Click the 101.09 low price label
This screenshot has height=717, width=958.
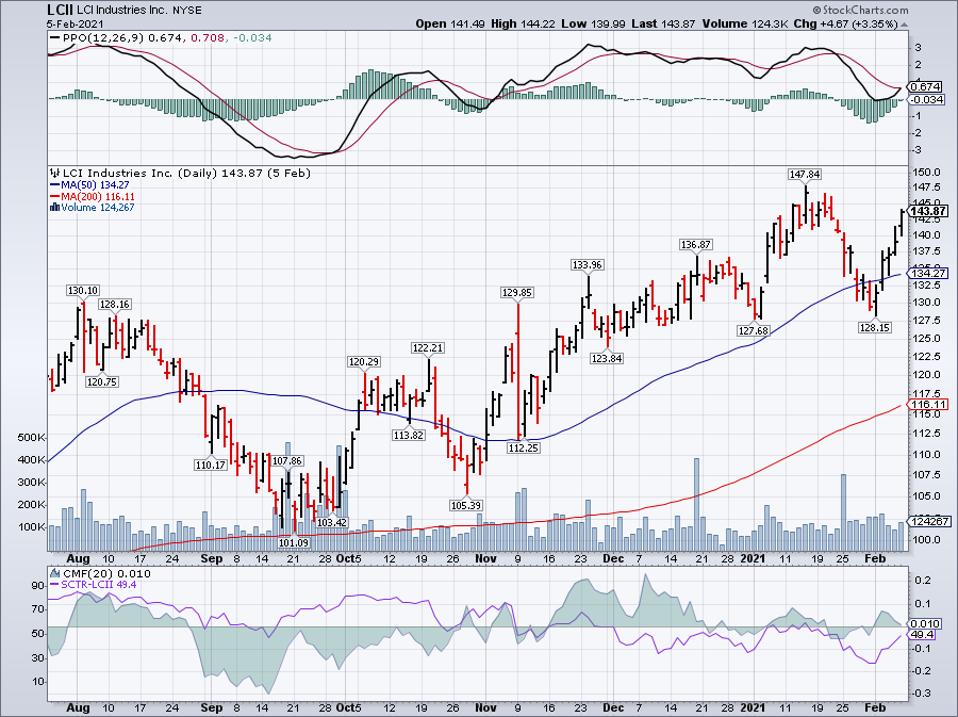(294, 542)
